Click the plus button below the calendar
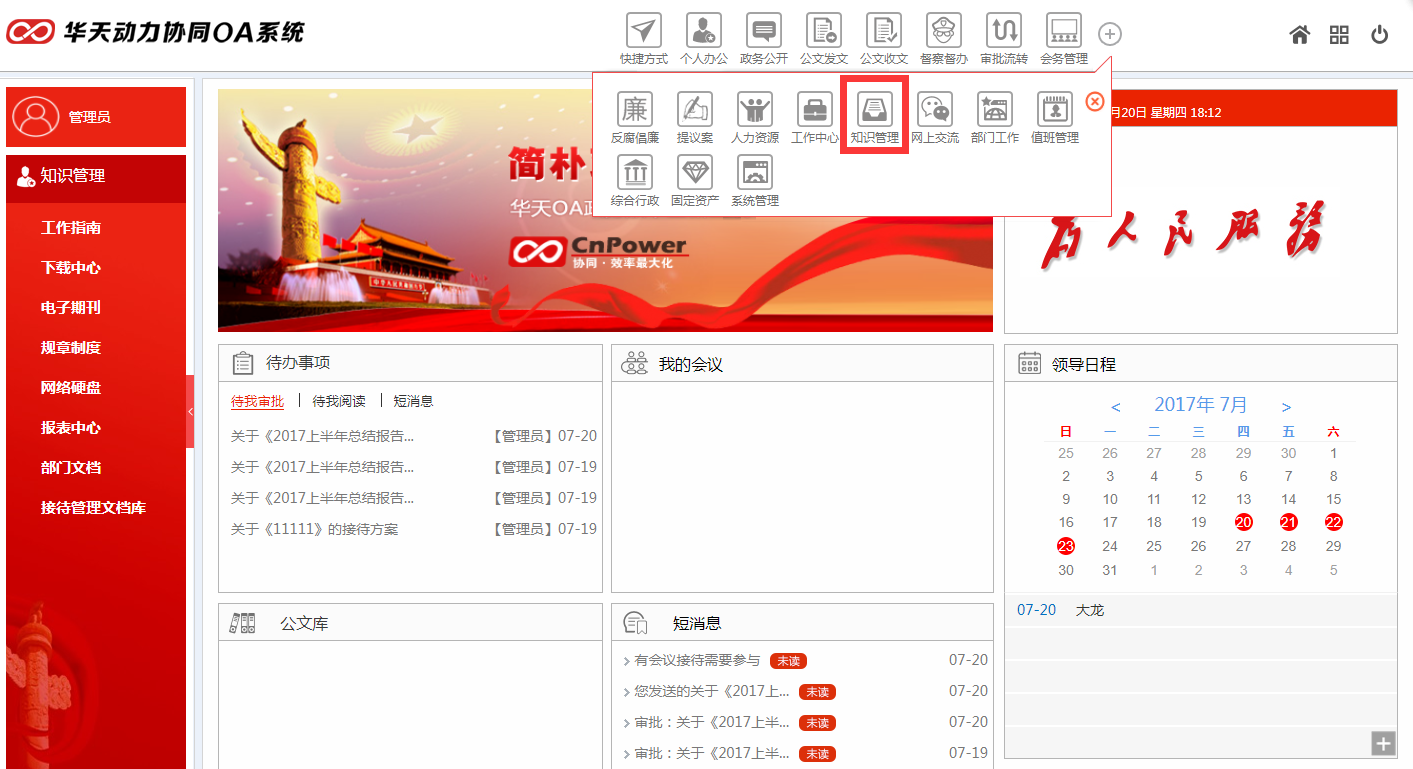This screenshot has width=1413, height=769. click(1382, 744)
